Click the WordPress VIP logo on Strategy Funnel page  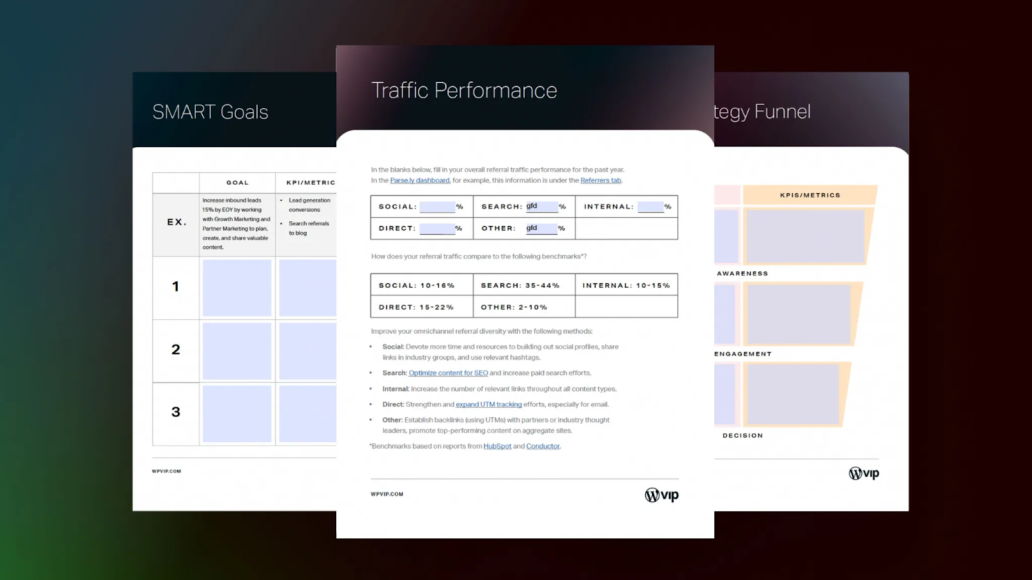click(864, 473)
